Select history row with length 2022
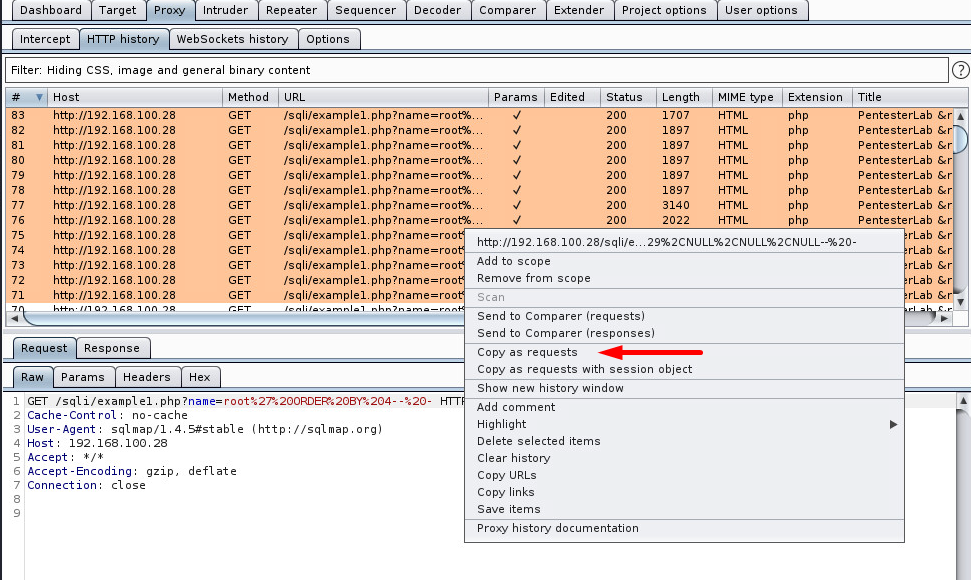Viewport: 971px width, 580px height. [479, 220]
